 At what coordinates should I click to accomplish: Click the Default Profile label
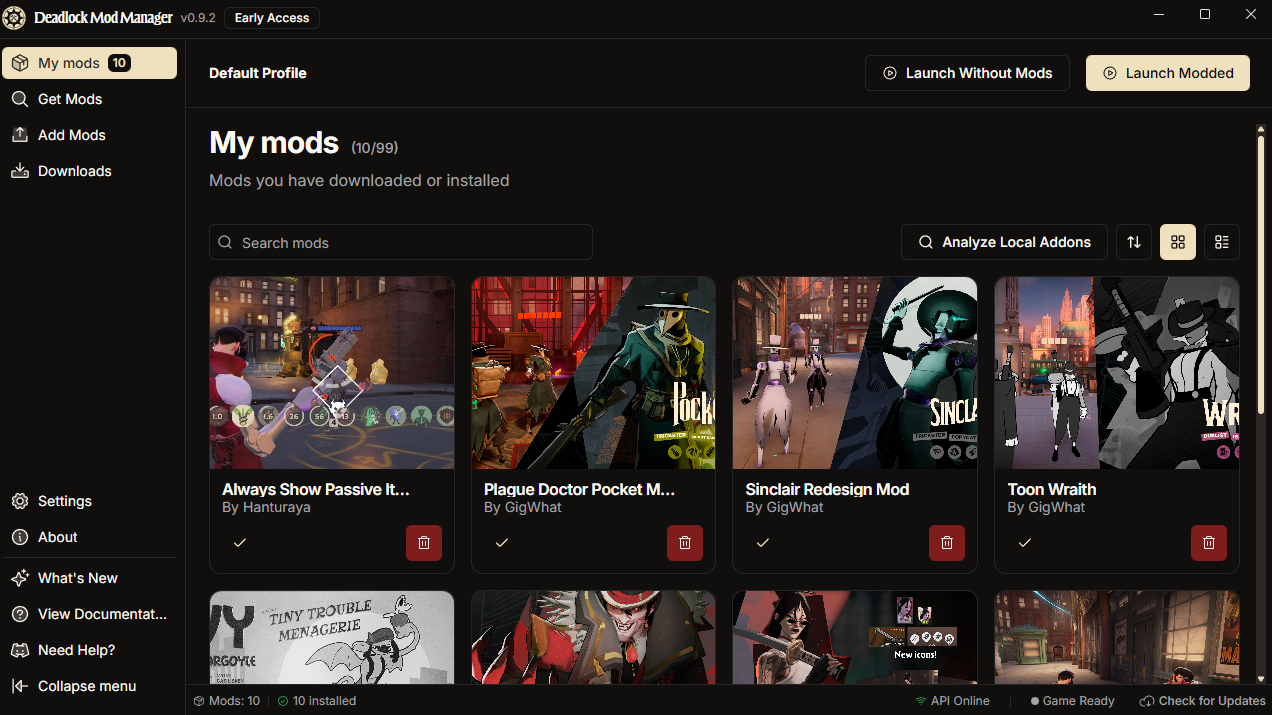(258, 73)
